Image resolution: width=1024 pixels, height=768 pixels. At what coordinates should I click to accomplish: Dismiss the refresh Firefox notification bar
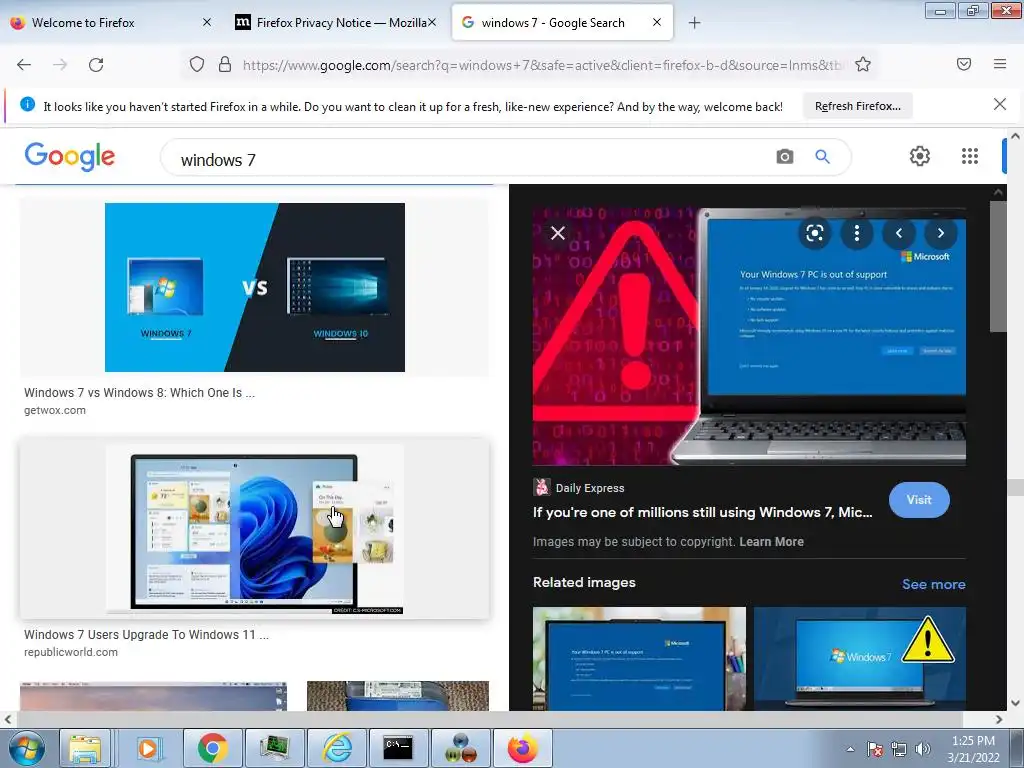[x=1000, y=104]
